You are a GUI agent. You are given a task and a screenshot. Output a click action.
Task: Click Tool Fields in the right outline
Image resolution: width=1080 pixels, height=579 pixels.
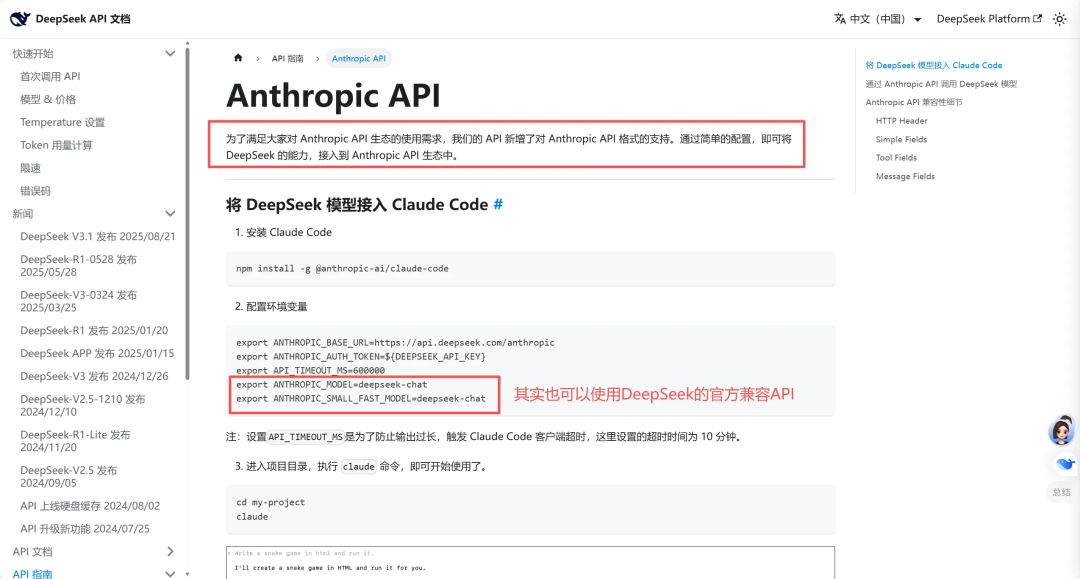(x=896, y=157)
